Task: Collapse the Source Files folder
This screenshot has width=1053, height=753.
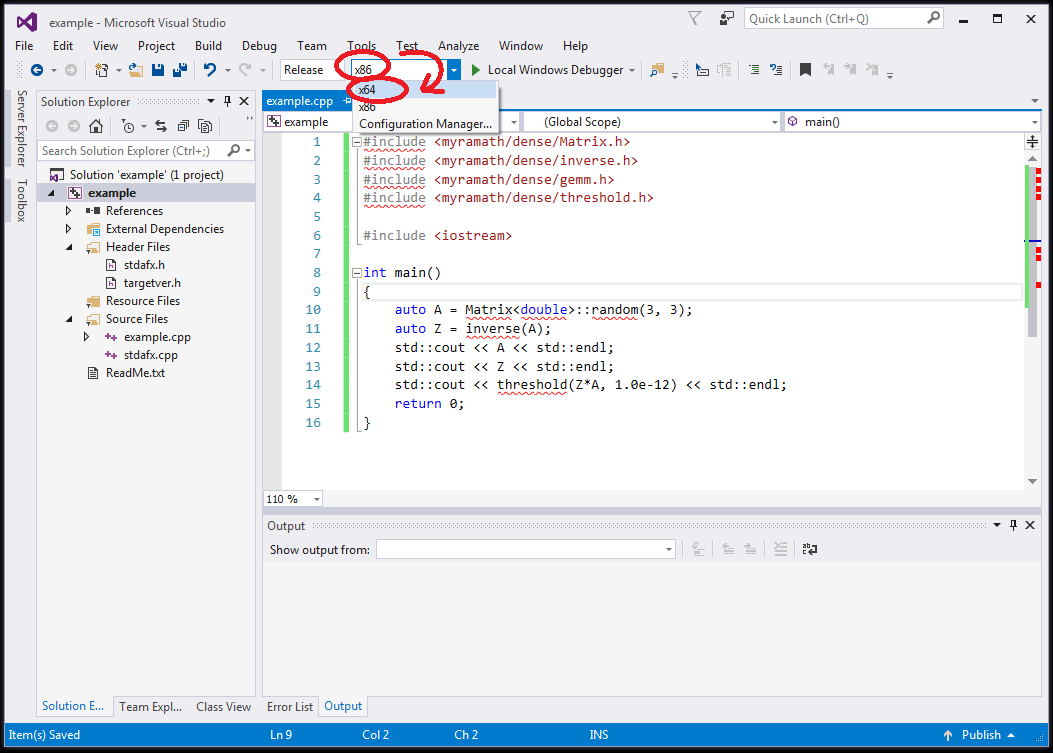Action: [x=68, y=319]
